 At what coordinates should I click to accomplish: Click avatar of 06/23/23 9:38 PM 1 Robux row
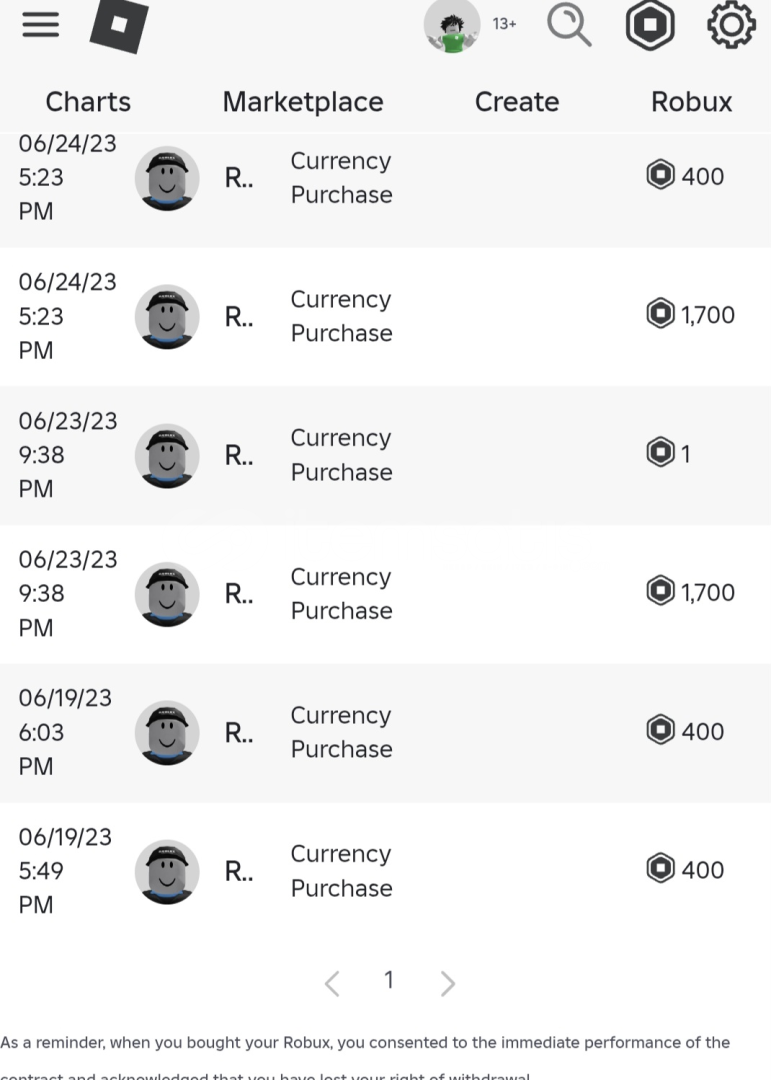click(167, 455)
